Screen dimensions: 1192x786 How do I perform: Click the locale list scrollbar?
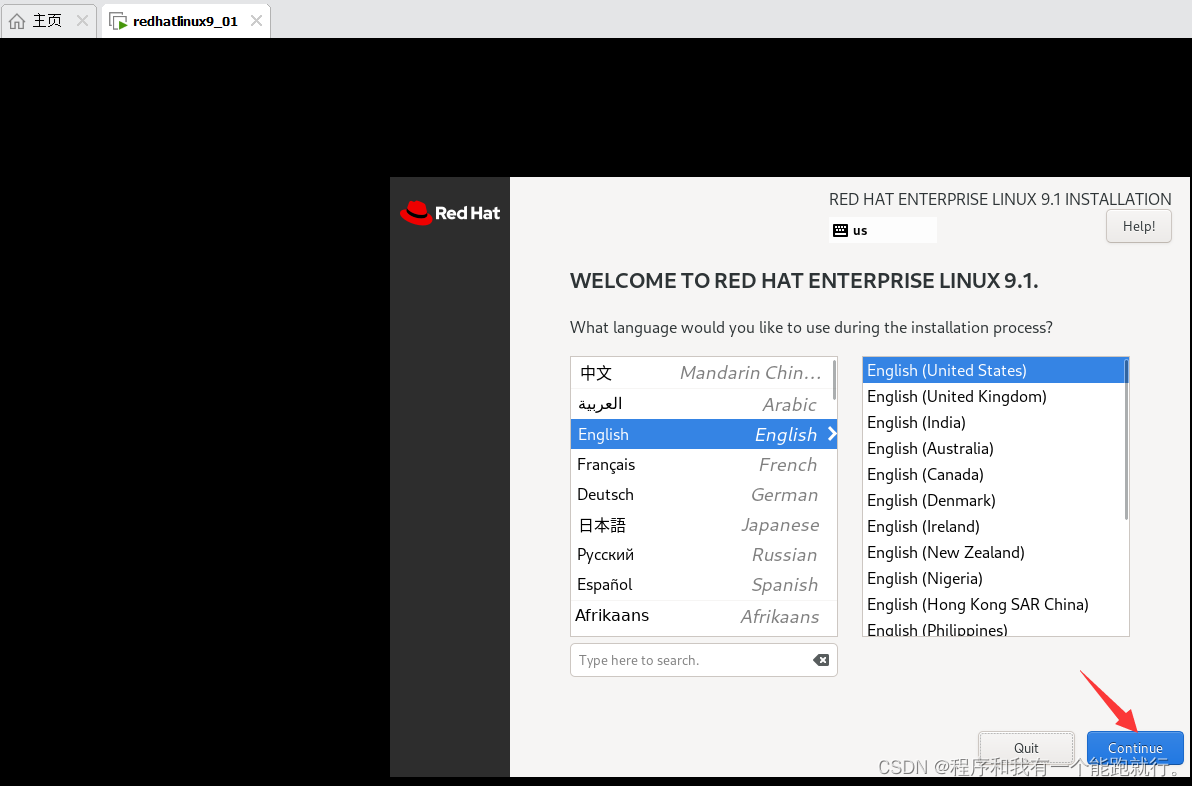[x=1126, y=439]
